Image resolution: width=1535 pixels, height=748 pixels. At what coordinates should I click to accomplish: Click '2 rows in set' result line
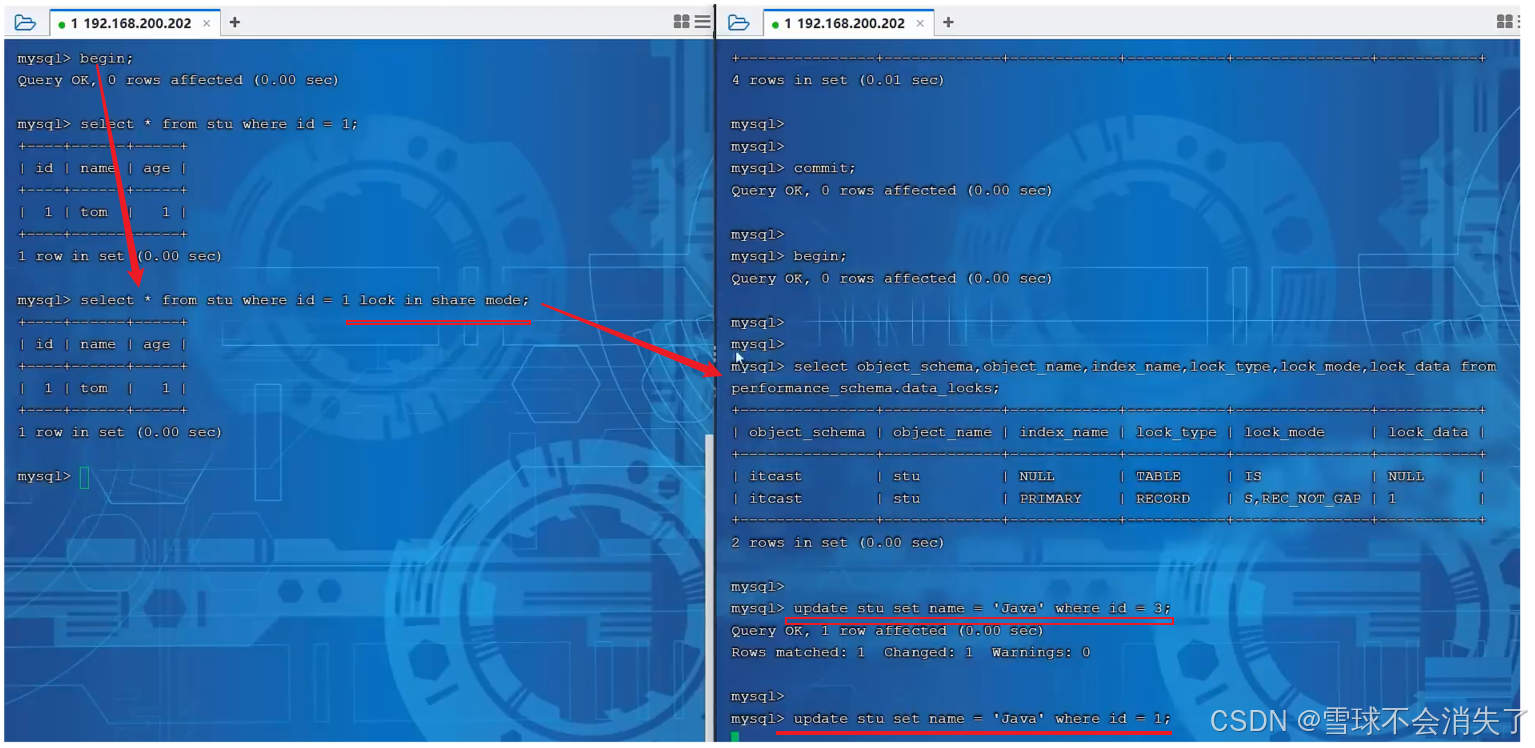pos(837,542)
